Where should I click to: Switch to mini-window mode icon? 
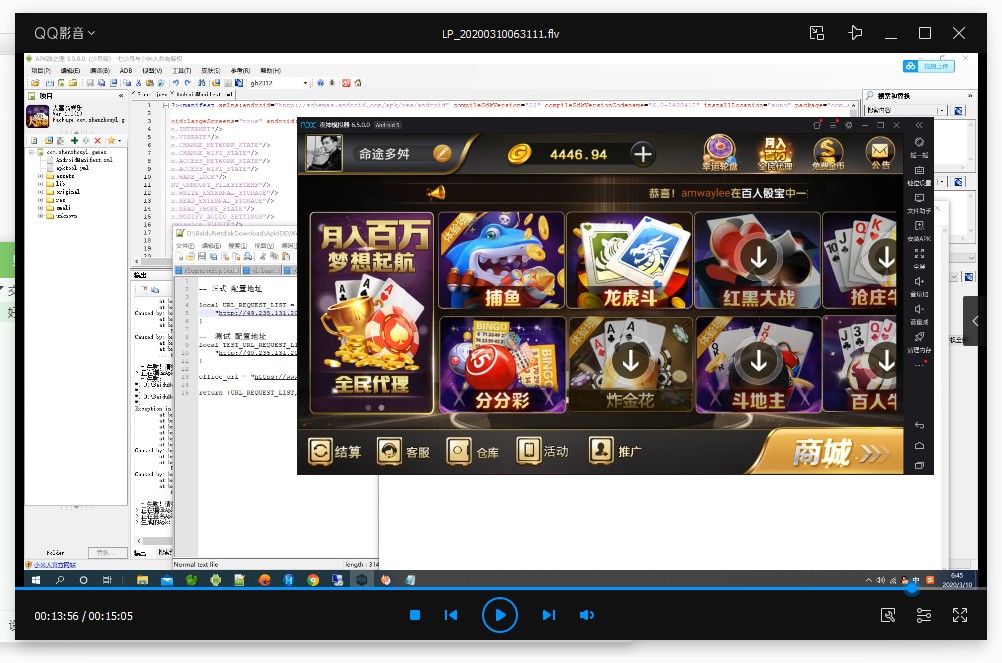[817, 33]
